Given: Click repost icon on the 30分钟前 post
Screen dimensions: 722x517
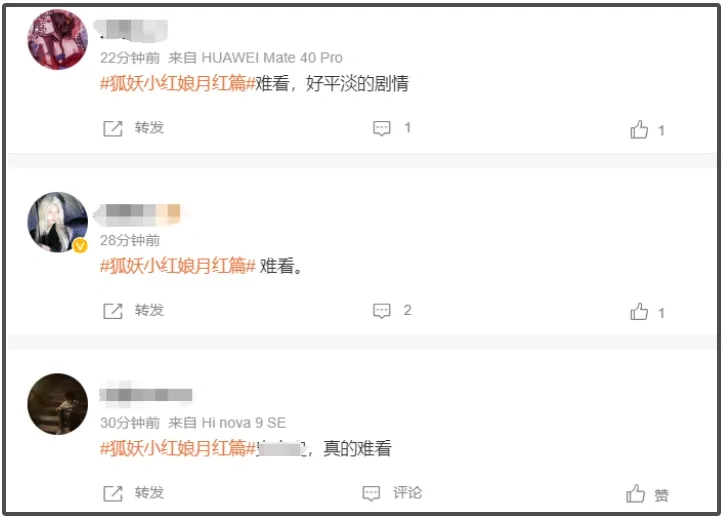Looking at the screenshot, I should coord(113,494).
